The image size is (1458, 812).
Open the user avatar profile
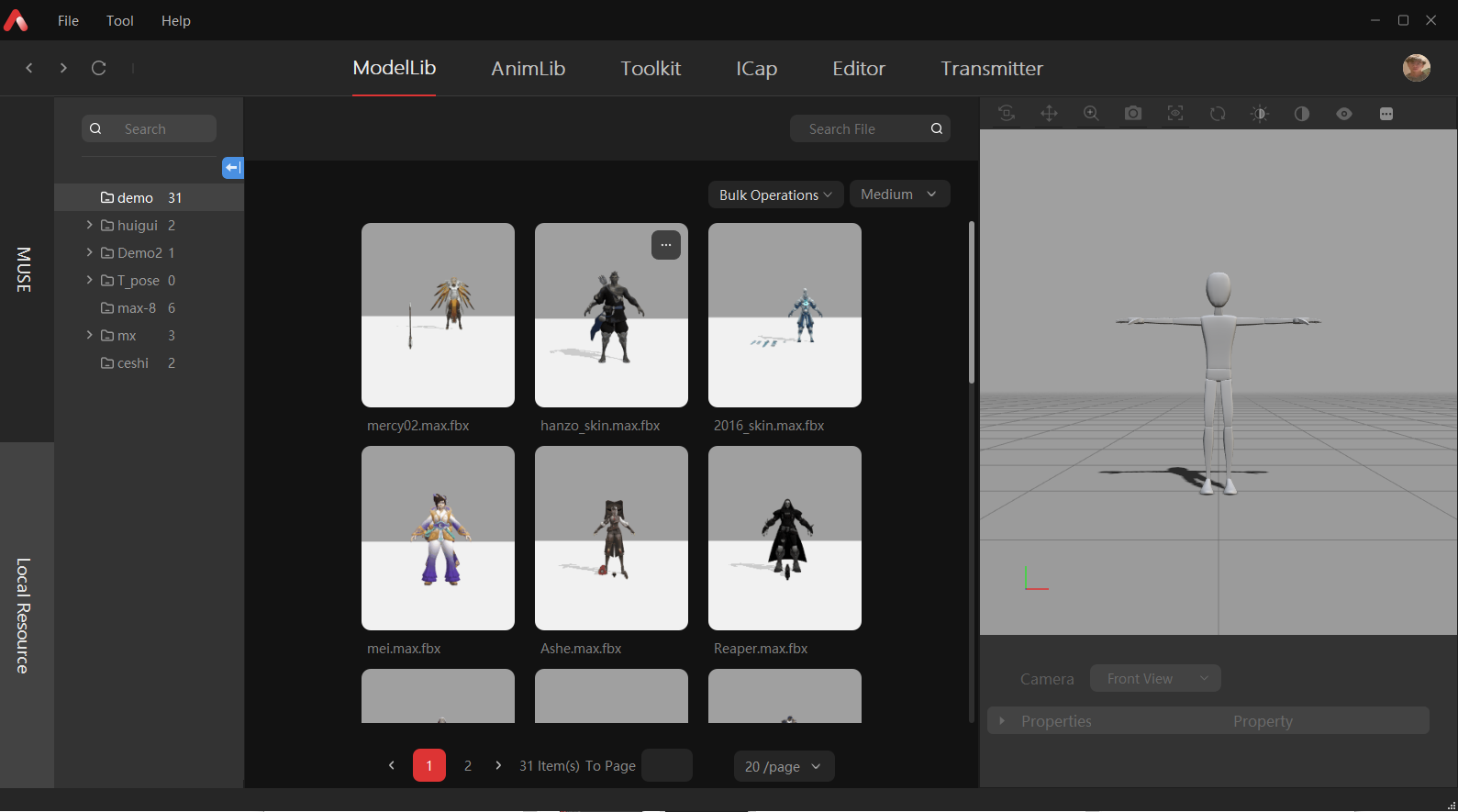pos(1417,68)
